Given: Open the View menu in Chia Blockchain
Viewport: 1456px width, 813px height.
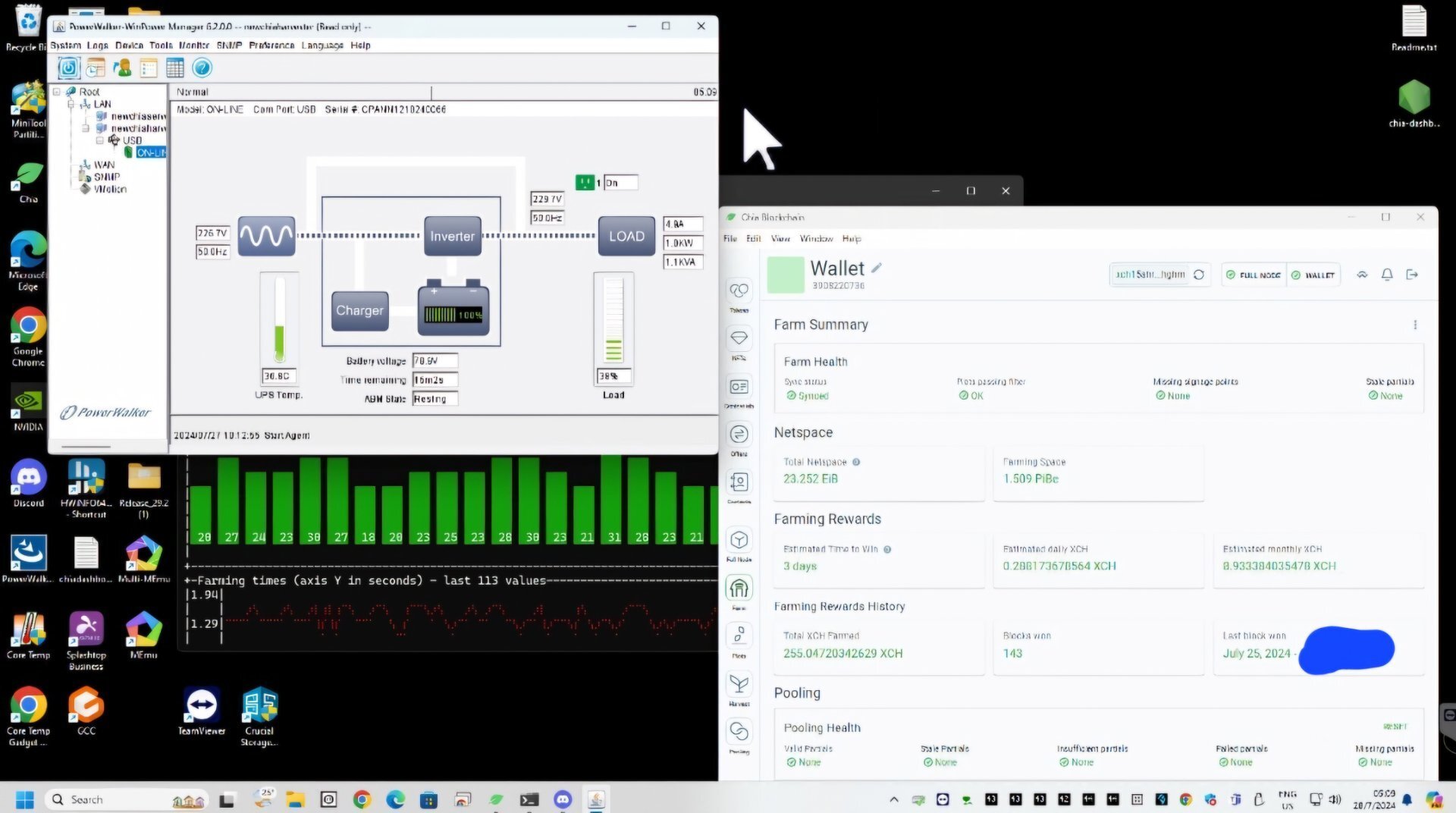Looking at the screenshot, I should tap(780, 238).
